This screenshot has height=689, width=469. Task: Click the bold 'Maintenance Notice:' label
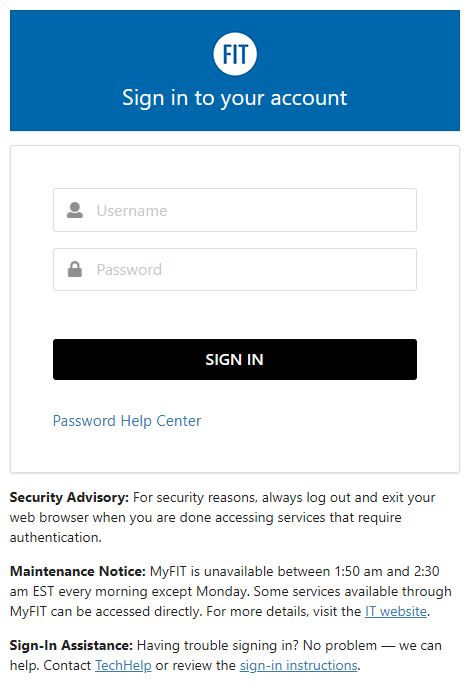(x=77, y=571)
